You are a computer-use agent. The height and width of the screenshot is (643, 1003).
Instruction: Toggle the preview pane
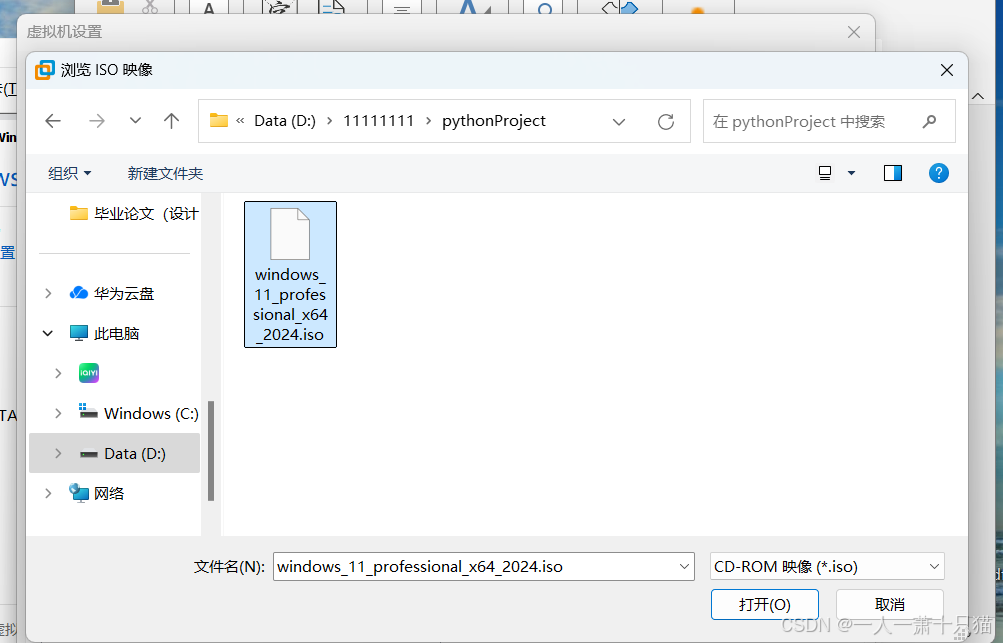click(893, 173)
